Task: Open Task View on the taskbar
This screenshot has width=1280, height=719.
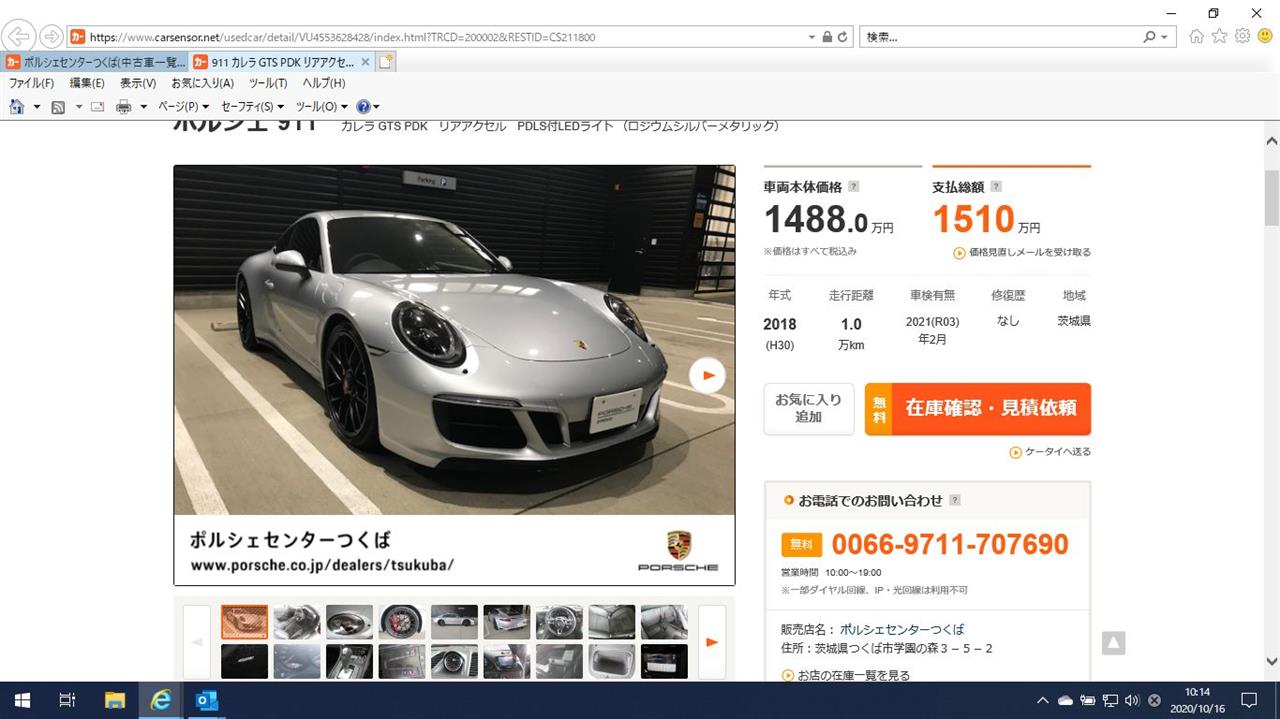Action: 68,700
